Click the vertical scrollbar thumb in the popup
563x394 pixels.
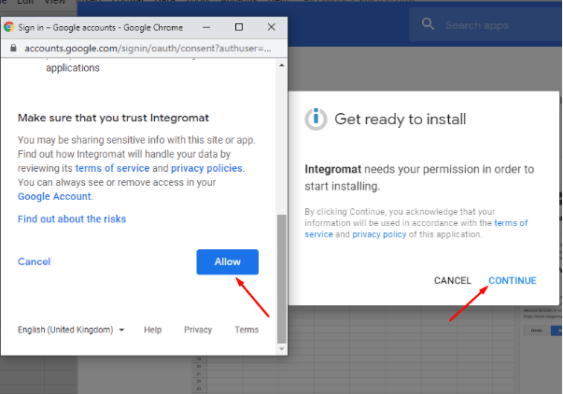coord(282,279)
